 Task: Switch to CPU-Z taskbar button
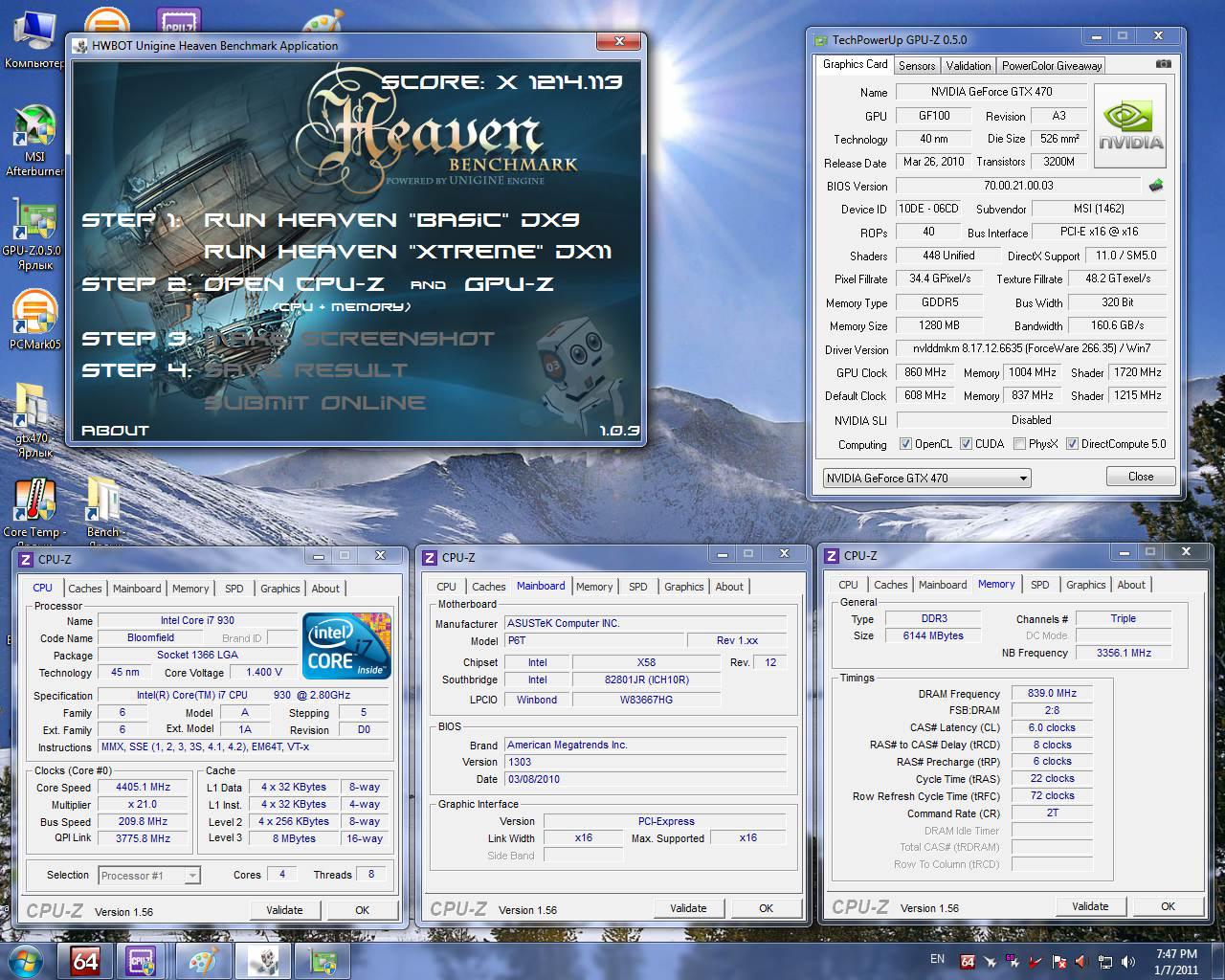coord(142,961)
